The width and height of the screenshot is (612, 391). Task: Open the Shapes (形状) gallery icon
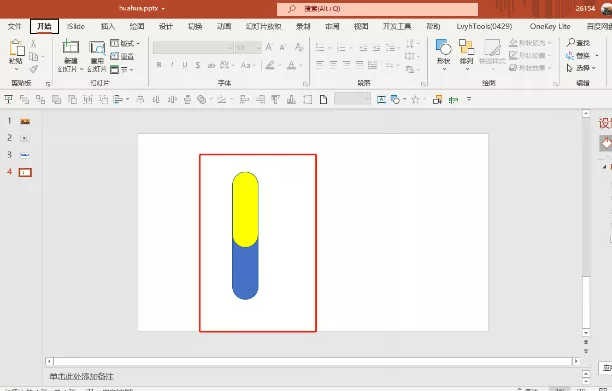coord(444,47)
